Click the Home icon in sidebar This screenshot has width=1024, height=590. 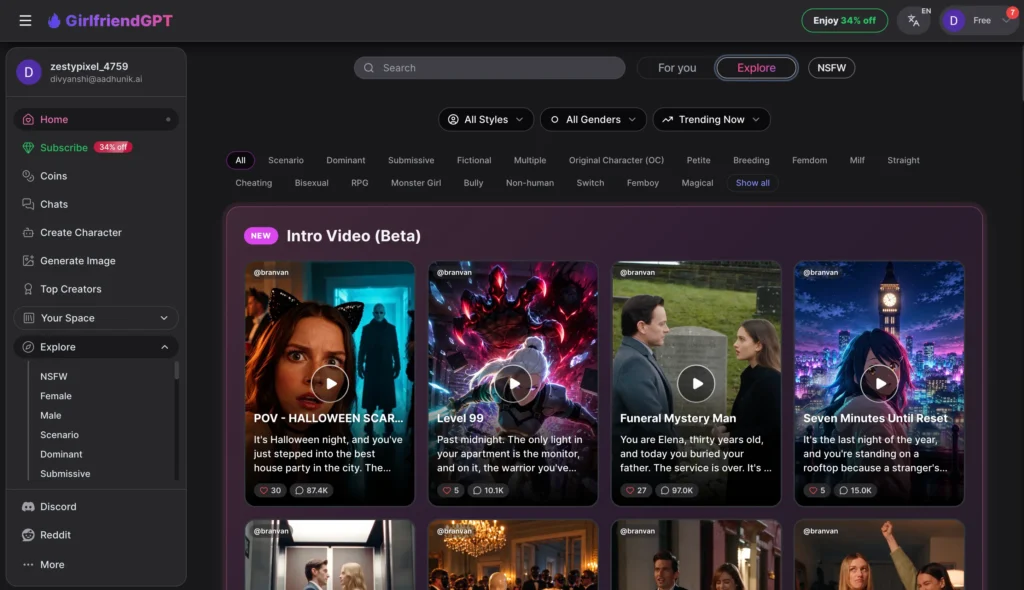coord(28,120)
